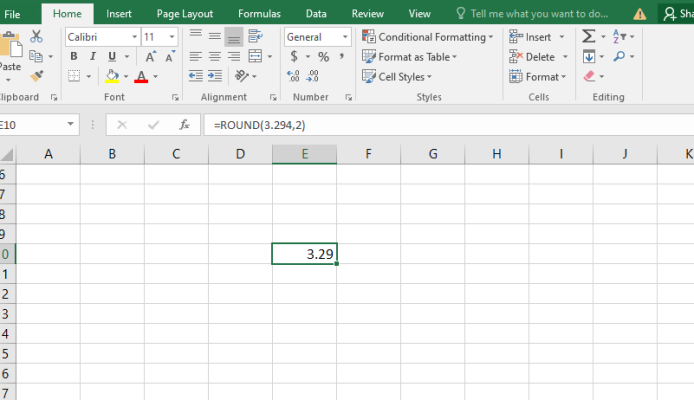Click AutoSum sigma icon
The width and height of the screenshot is (694, 400).
[589, 36]
